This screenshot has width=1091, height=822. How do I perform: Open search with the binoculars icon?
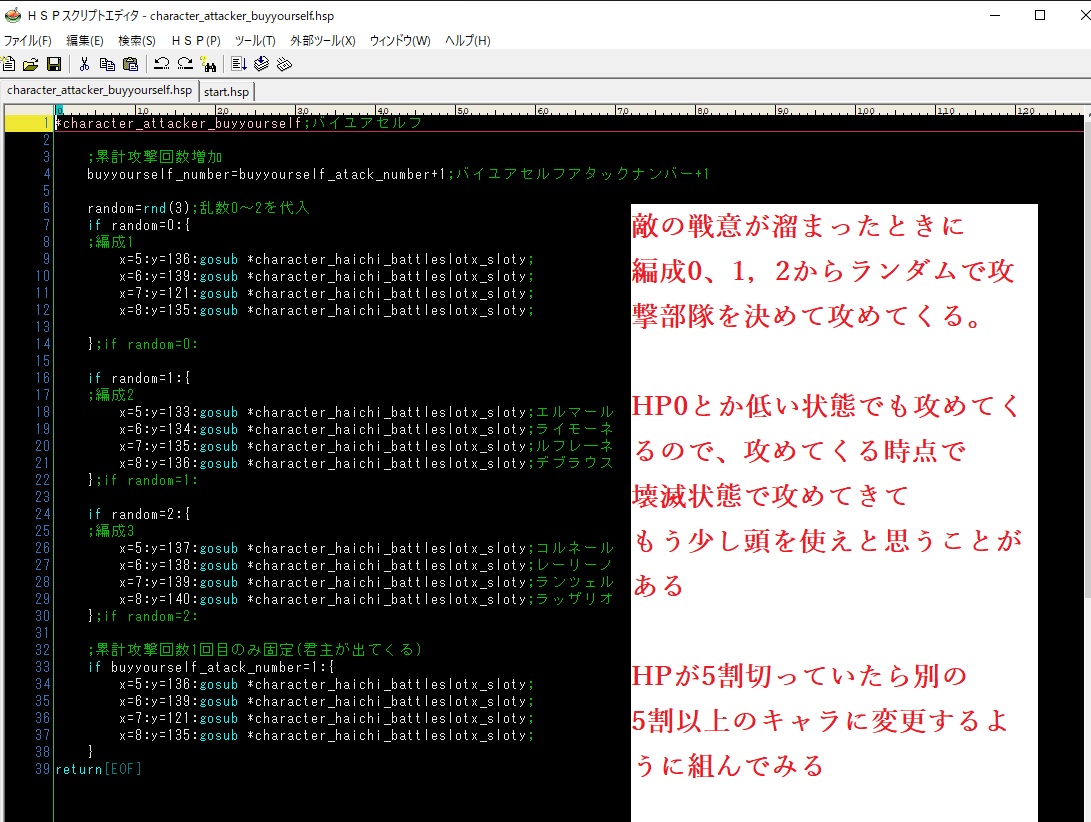tap(208, 64)
